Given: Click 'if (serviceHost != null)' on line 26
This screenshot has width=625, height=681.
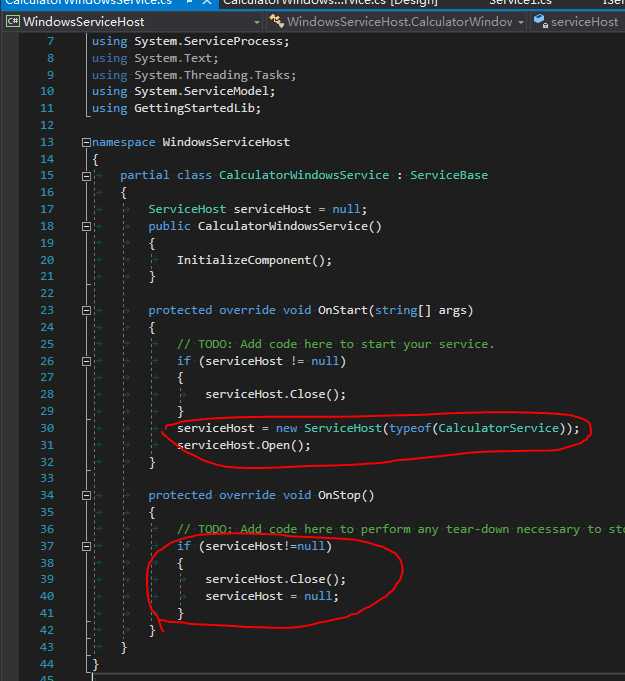Looking at the screenshot, I should coord(261,361).
